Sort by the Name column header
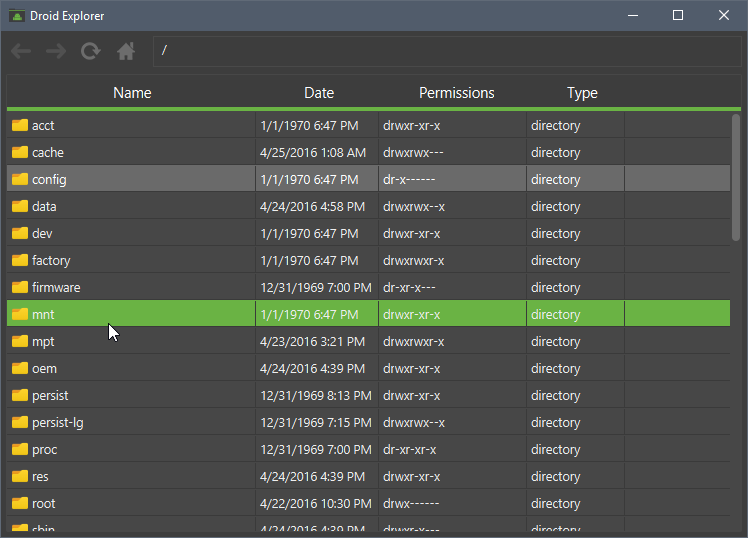 pos(132,93)
